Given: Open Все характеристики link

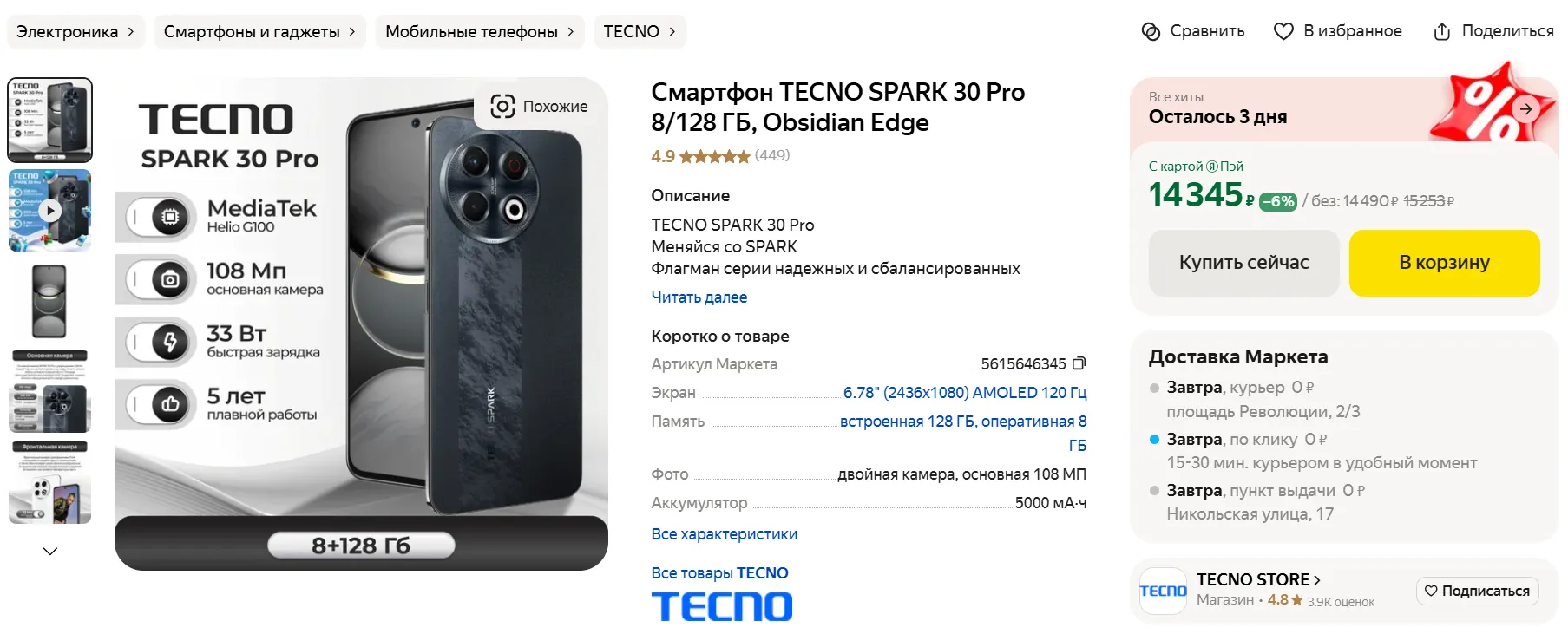Looking at the screenshot, I should click(x=725, y=534).
